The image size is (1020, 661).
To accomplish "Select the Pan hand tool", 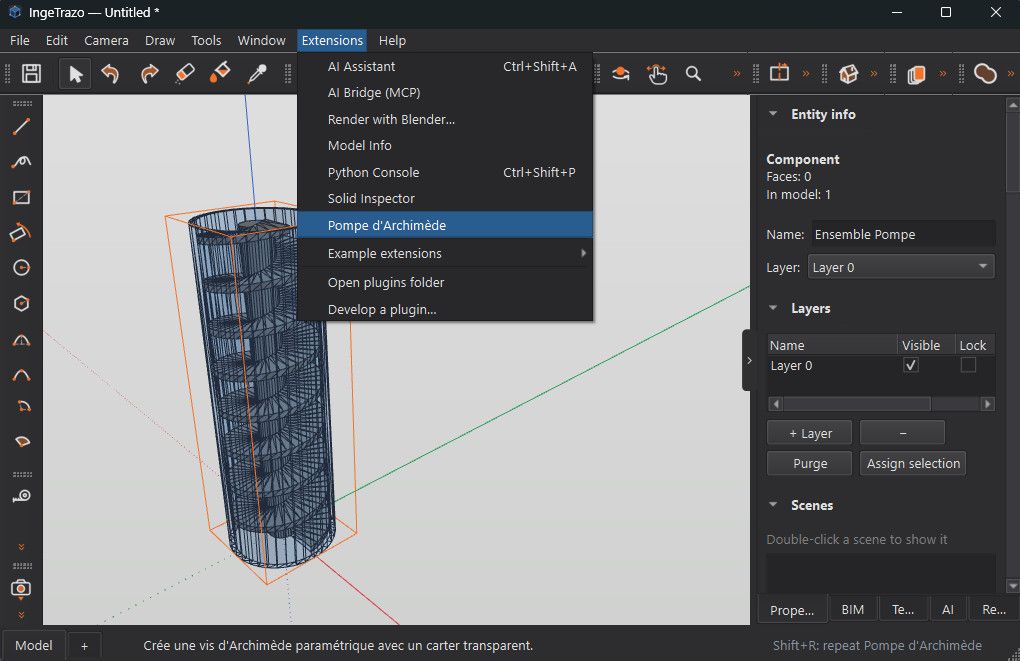I will click(x=657, y=74).
